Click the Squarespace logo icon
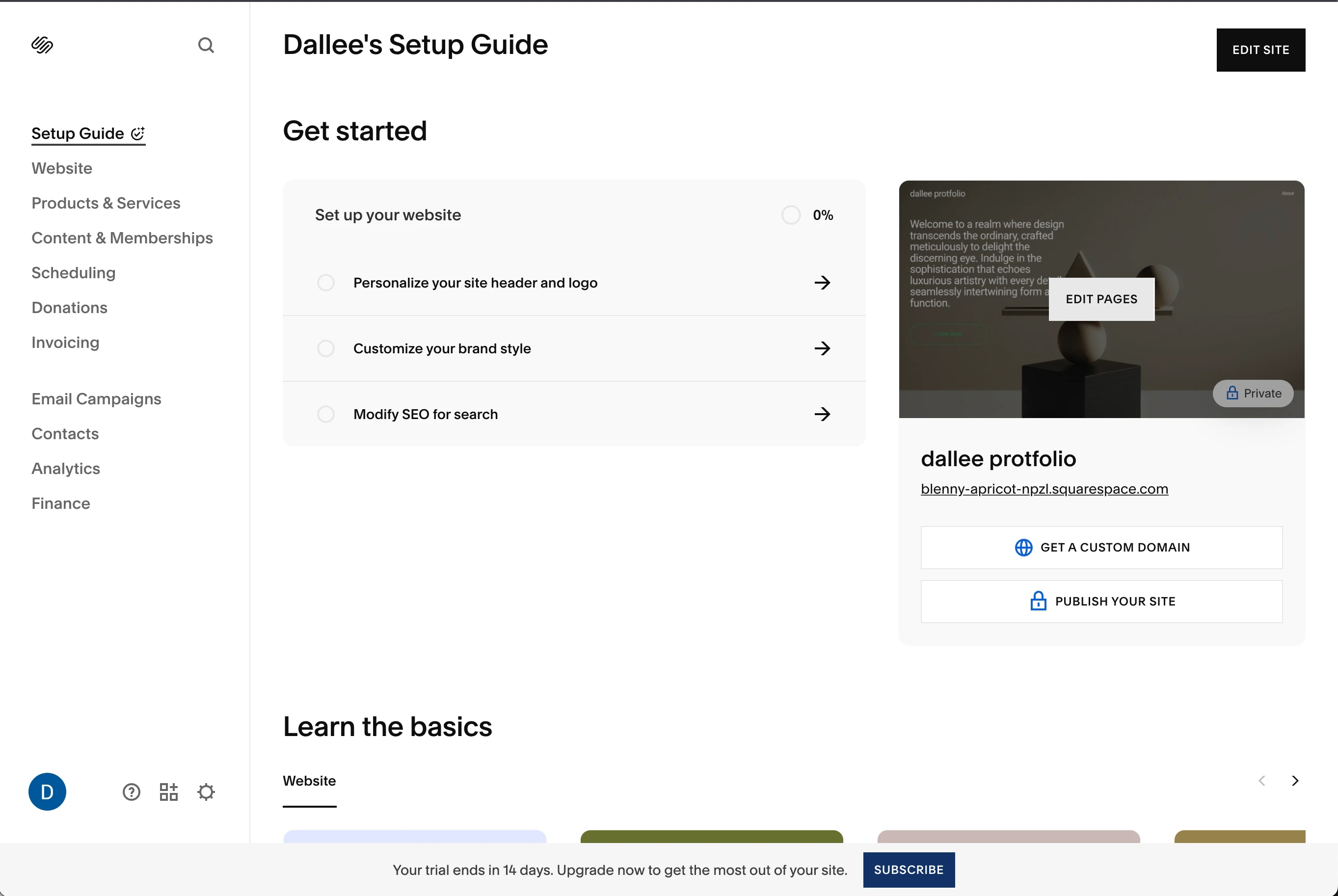1338x896 pixels. pos(42,45)
